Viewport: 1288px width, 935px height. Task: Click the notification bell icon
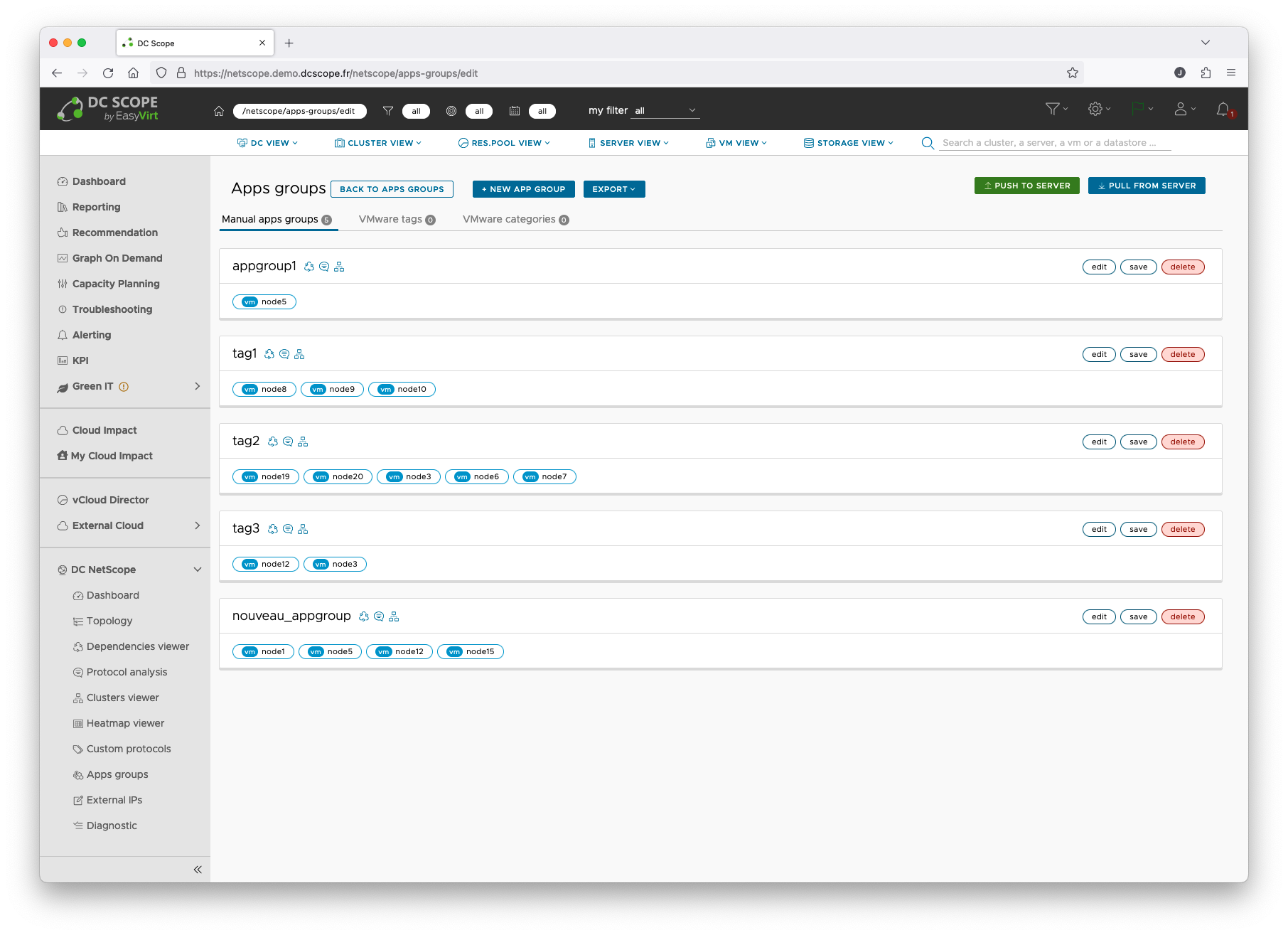[x=1223, y=109]
